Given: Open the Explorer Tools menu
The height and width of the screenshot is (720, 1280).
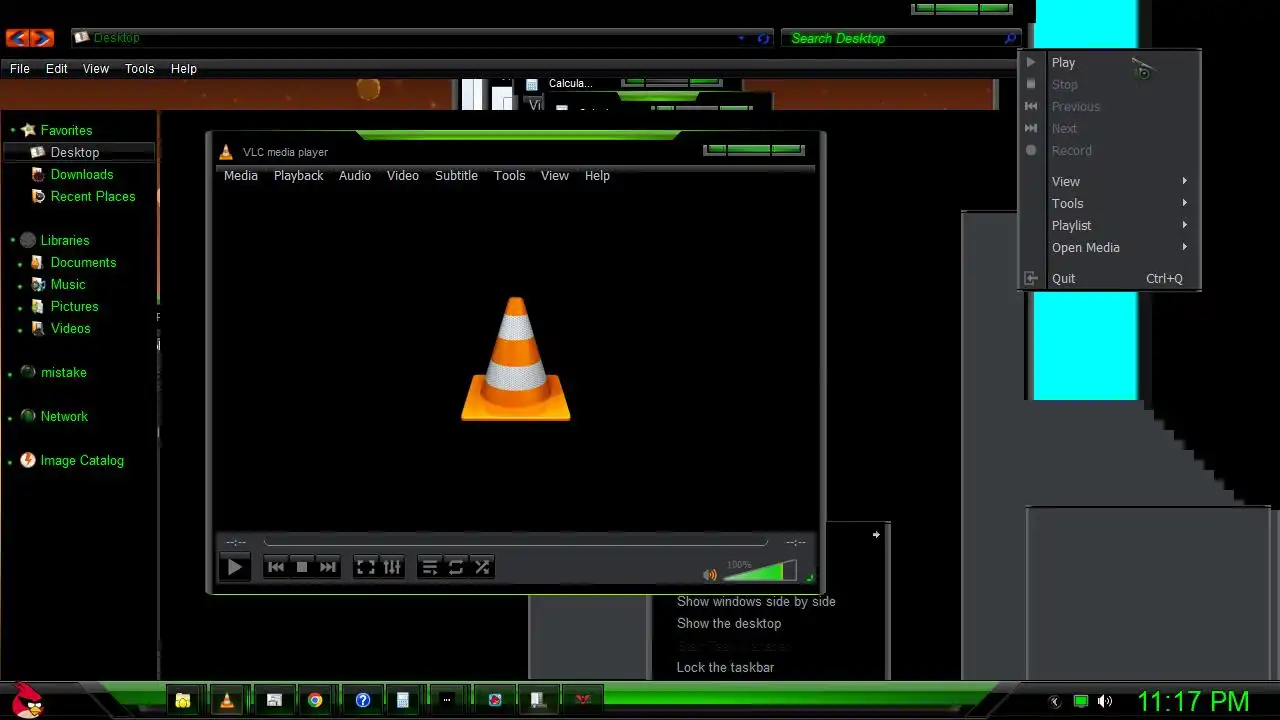Looking at the screenshot, I should pos(140,68).
